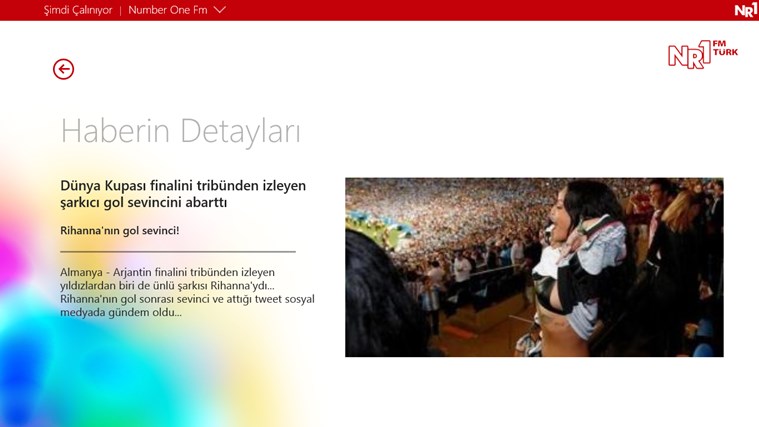This screenshot has height=427, width=759.
Task: Click article body text starting Almanya - Arjantin
Action: coord(187,292)
